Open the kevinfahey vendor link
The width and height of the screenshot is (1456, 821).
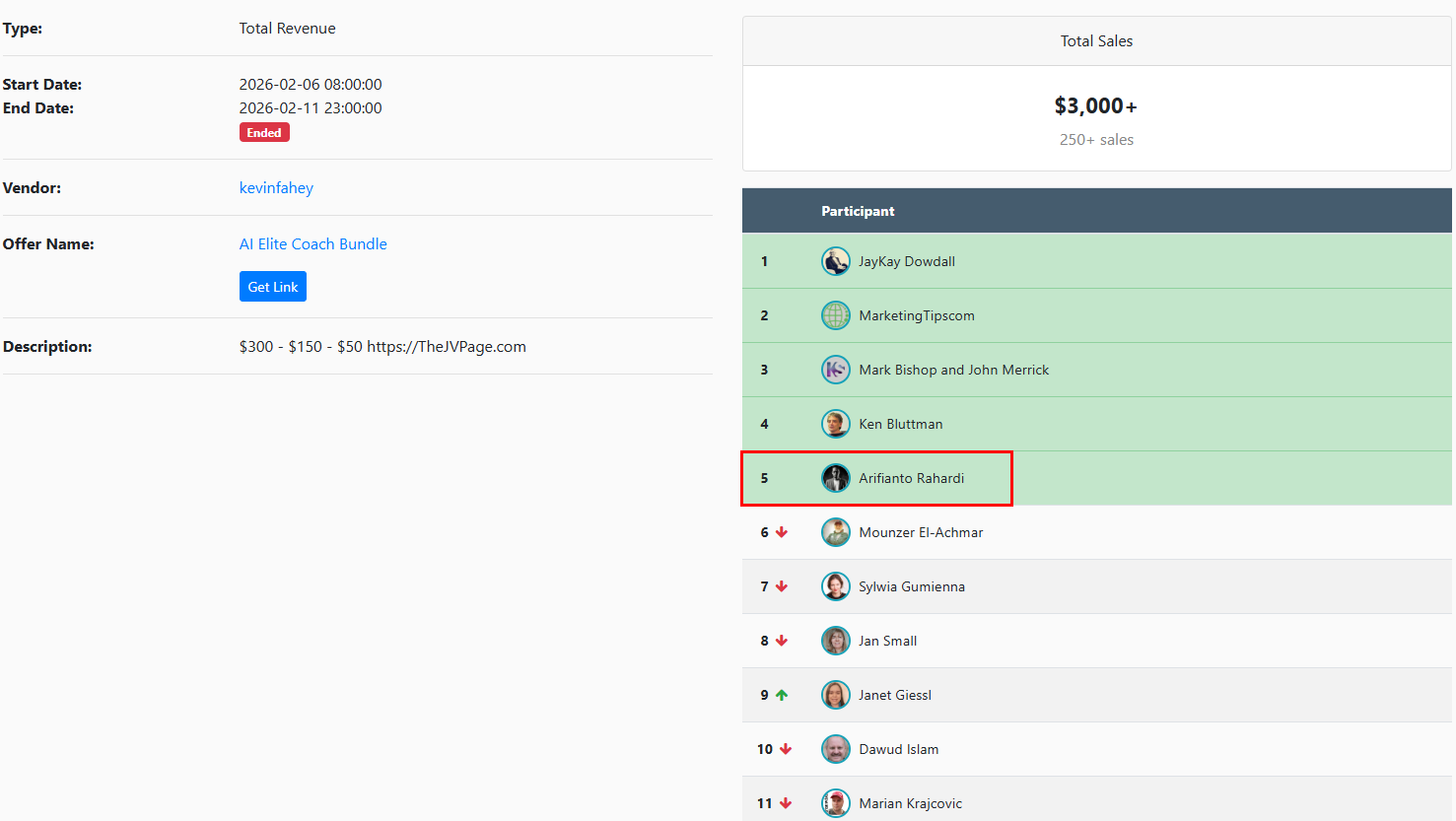pos(276,187)
